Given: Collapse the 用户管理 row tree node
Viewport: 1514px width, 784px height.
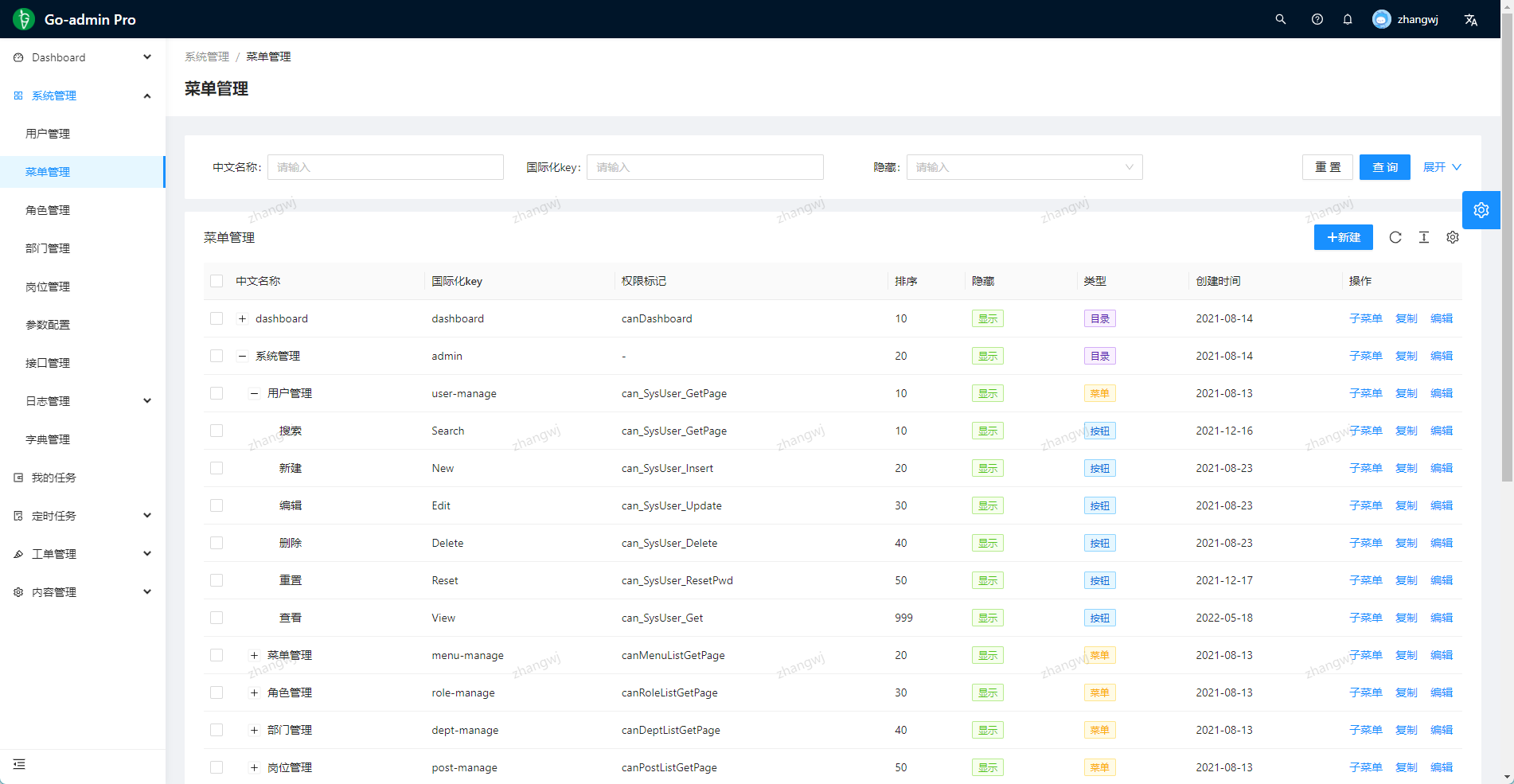Looking at the screenshot, I should coord(254,393).
